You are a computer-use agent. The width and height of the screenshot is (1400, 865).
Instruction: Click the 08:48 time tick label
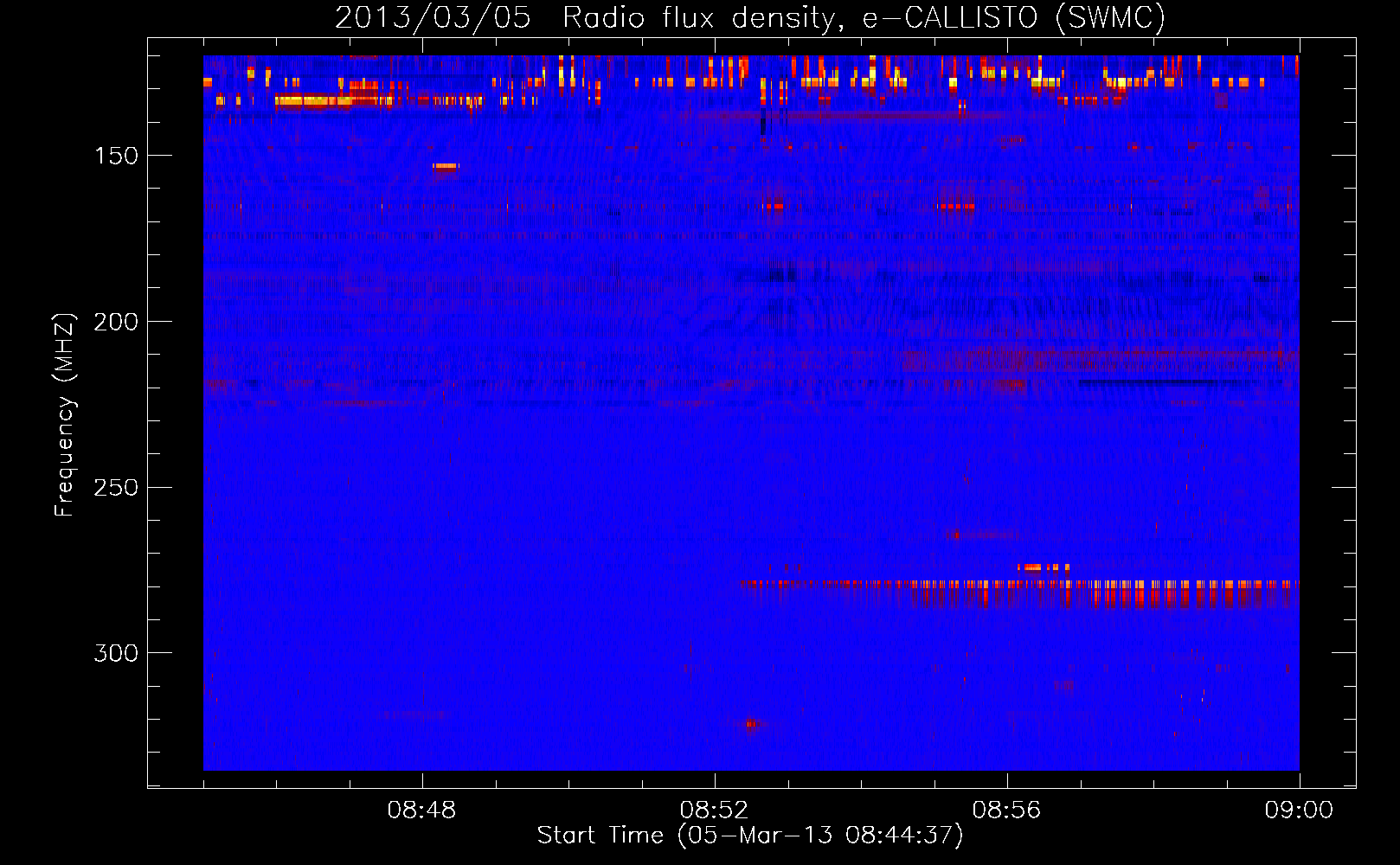click(421, 811)
